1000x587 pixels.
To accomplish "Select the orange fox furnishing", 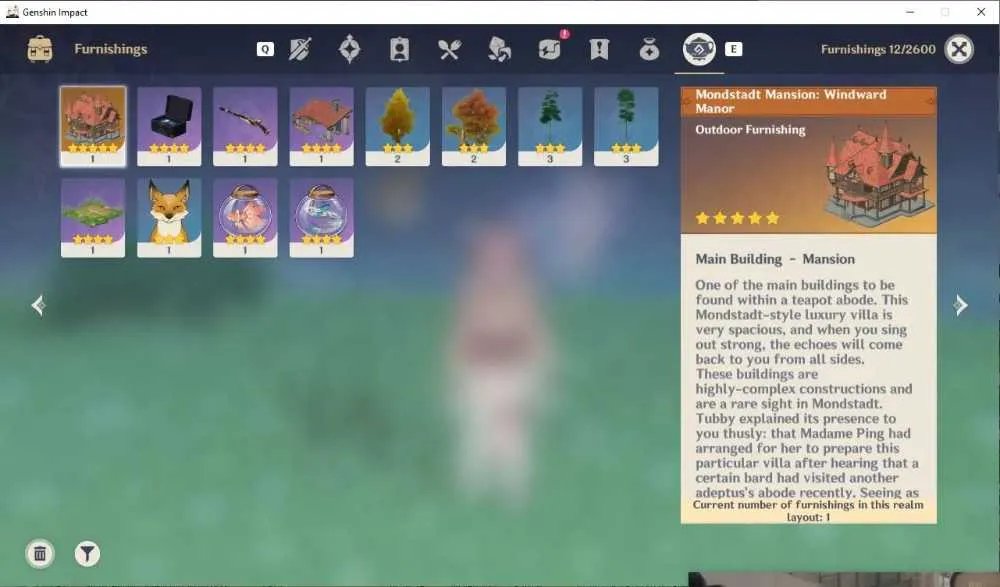I will pos(169,218).
